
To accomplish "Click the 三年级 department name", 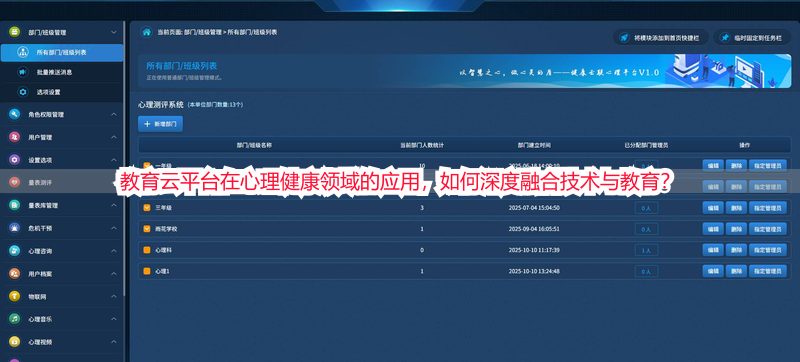I will tap(162, 208).
